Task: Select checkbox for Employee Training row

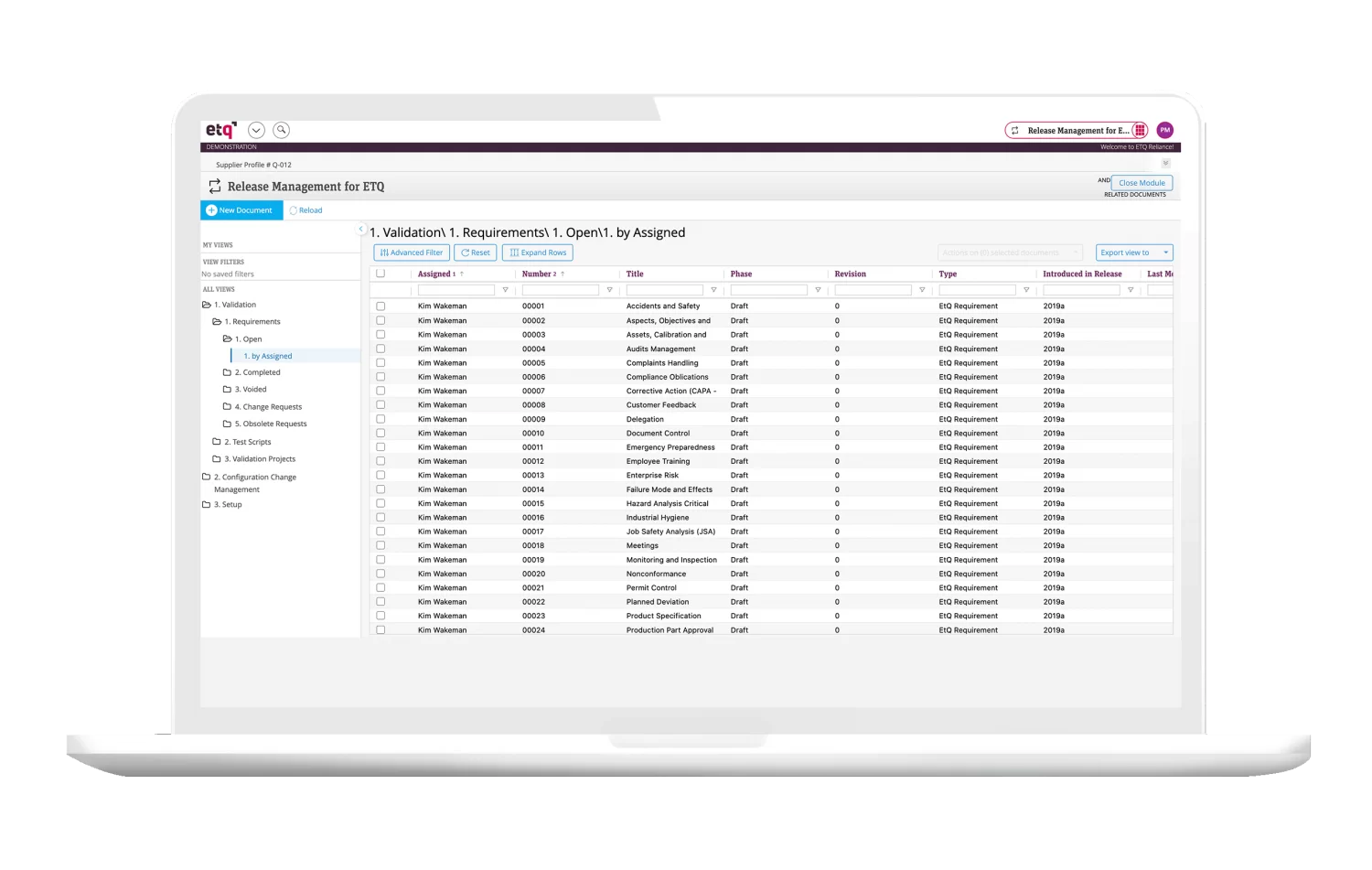Action: click(x=381, y=461)
